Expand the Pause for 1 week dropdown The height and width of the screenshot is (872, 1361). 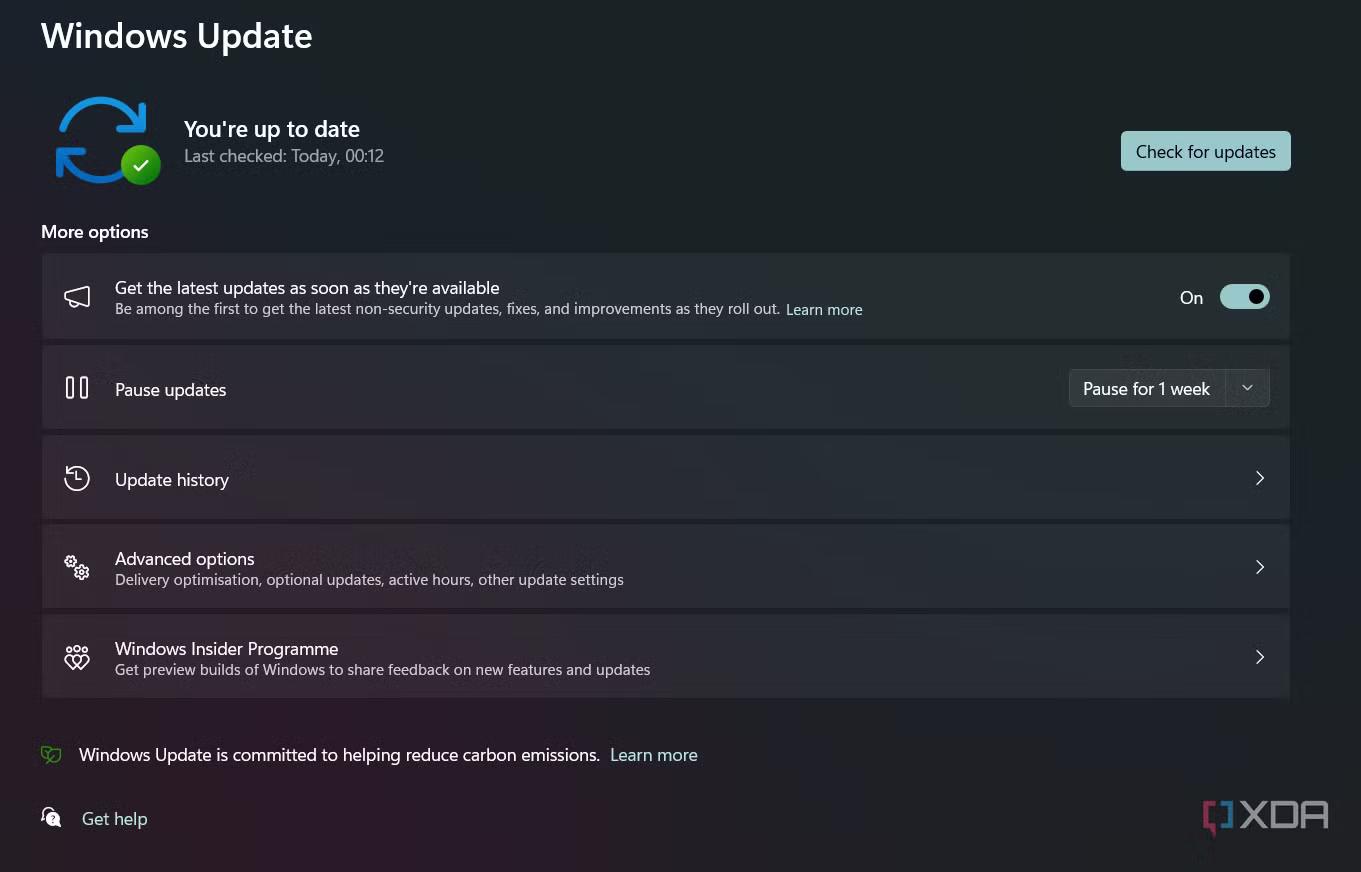[x=1247, y=388]
